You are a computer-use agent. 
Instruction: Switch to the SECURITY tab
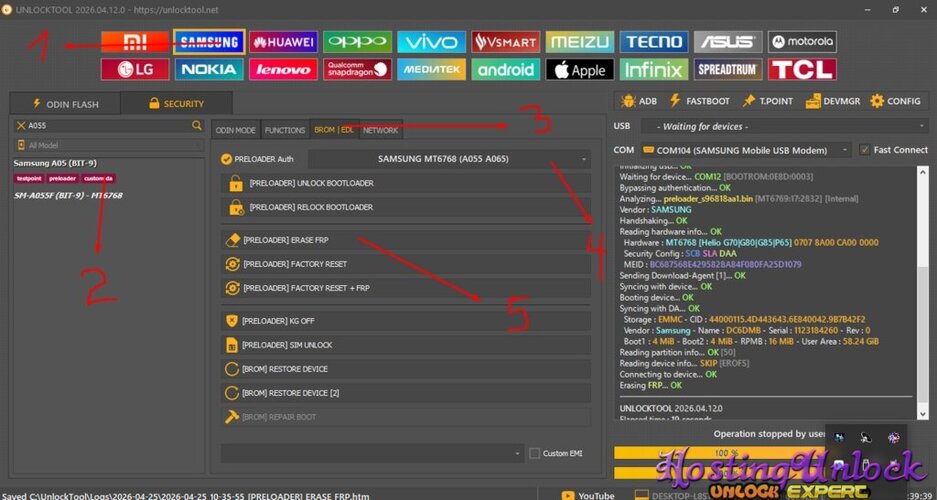point(176,104)
